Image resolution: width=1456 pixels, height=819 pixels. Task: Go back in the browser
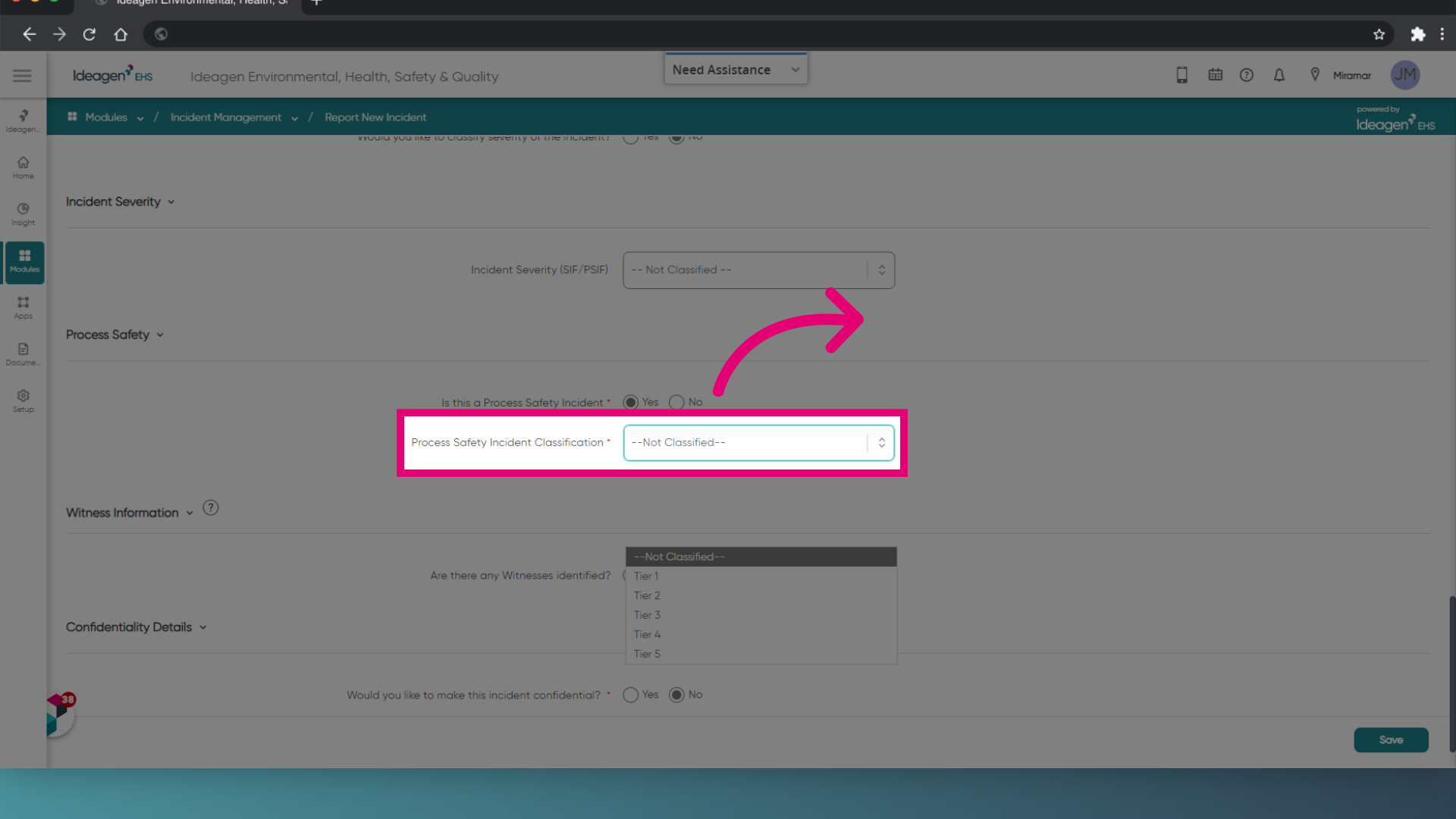[x=29, y=34]
